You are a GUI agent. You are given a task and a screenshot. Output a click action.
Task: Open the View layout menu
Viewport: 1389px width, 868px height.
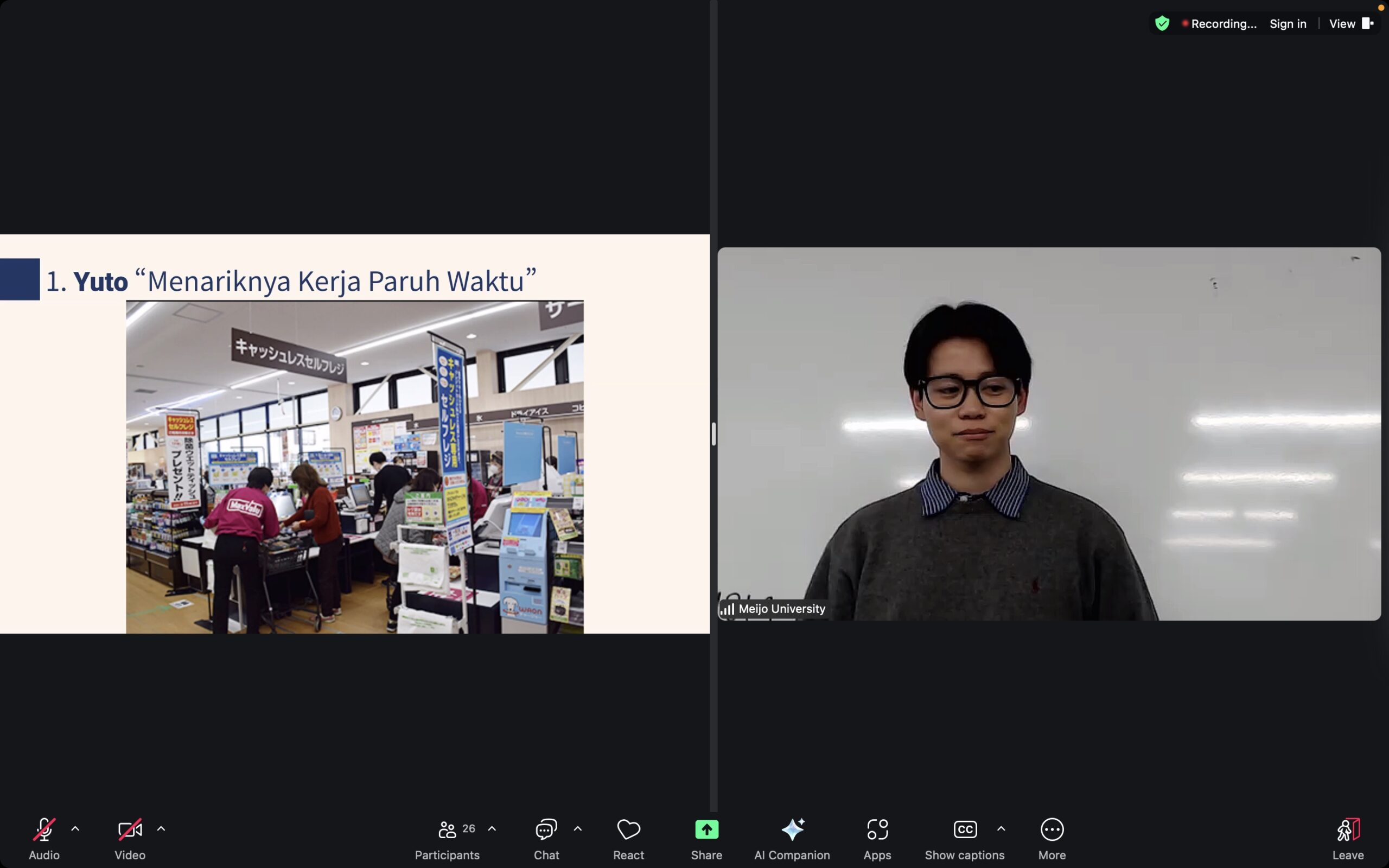pyautogui.click(x=1350, y=23)
